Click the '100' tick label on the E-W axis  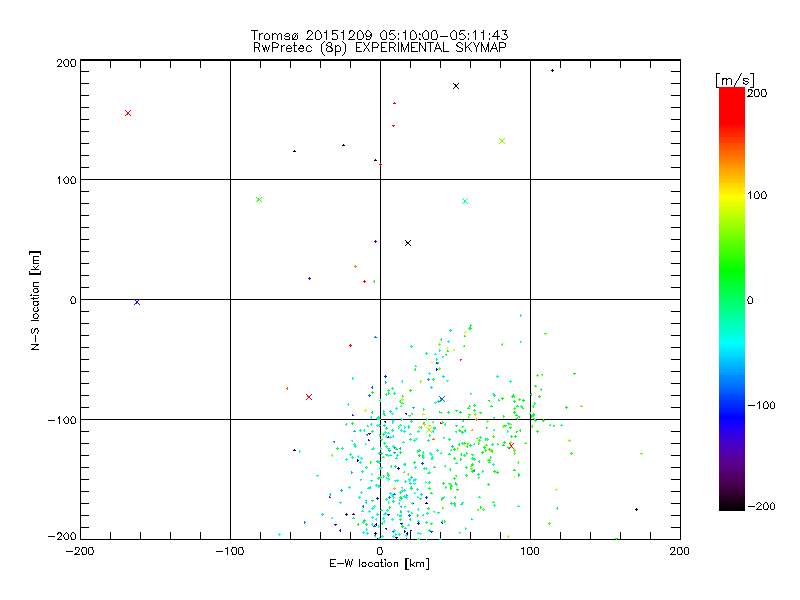click(x=530, y=551)
